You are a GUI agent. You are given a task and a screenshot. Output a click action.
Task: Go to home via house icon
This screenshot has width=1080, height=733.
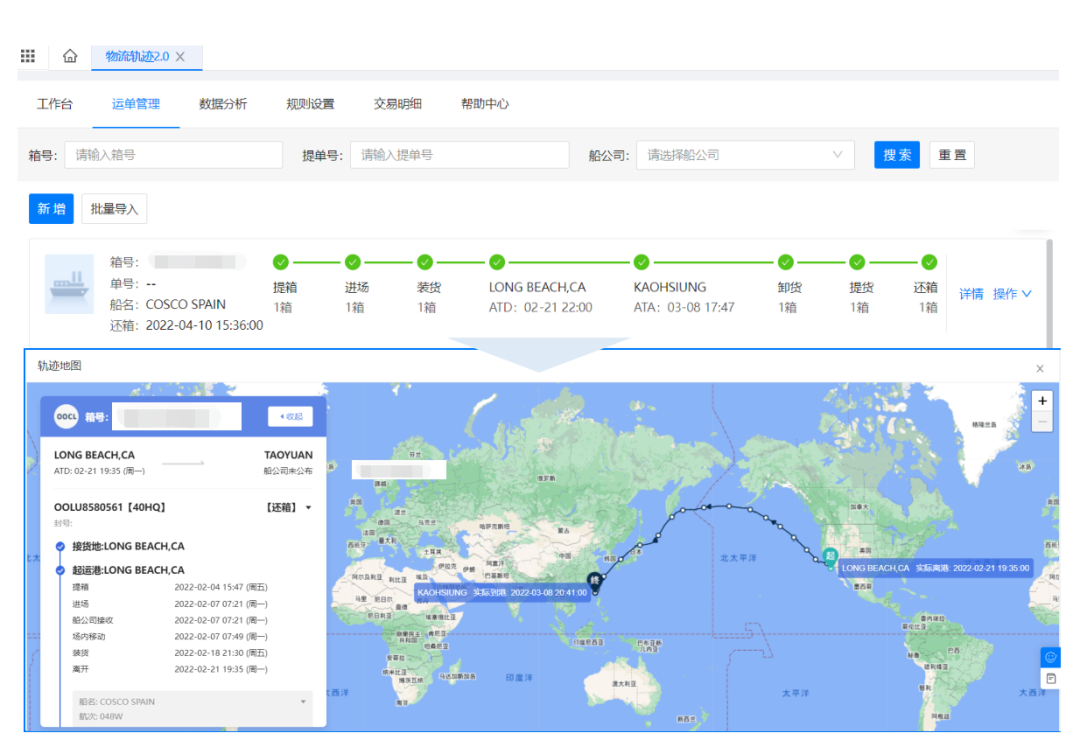[70, 56]
